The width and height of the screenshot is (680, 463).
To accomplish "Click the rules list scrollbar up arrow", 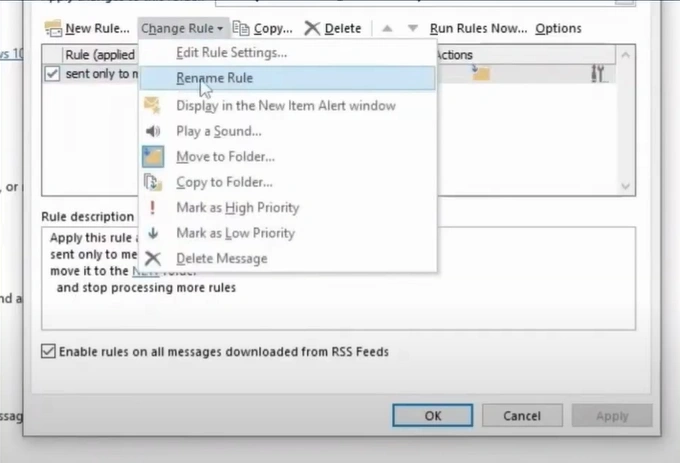I will click(625, 55).
